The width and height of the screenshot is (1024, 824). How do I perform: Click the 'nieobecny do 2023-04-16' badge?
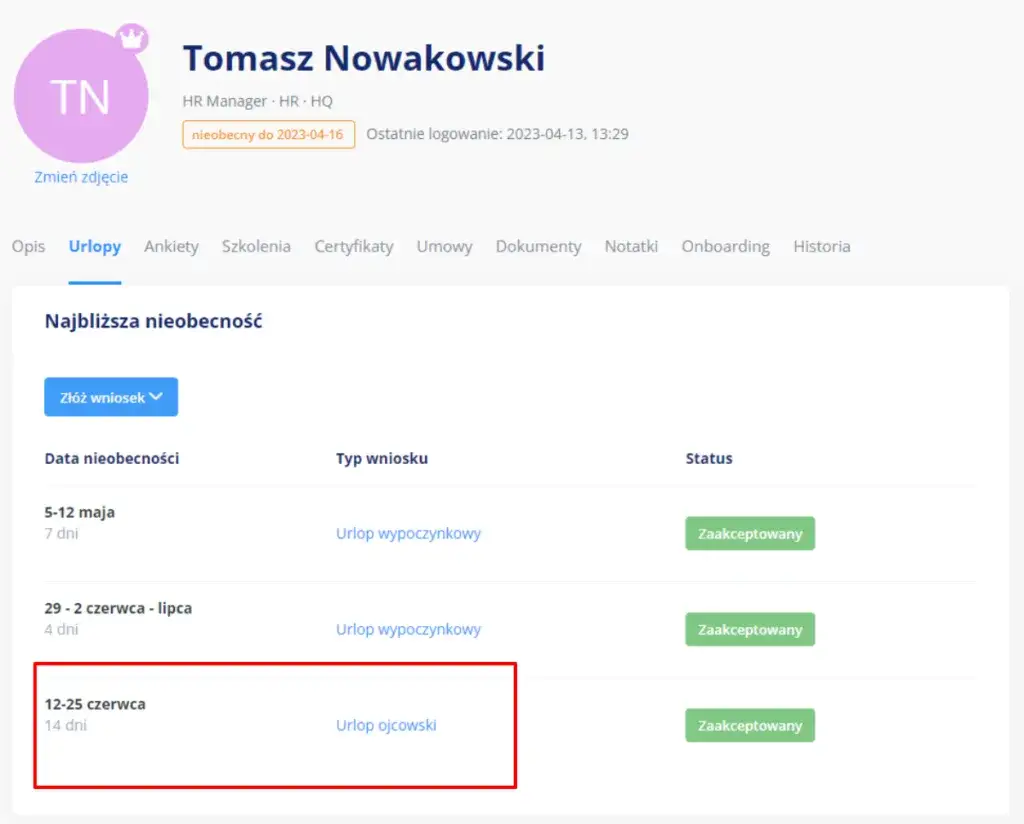pos(269,134)
